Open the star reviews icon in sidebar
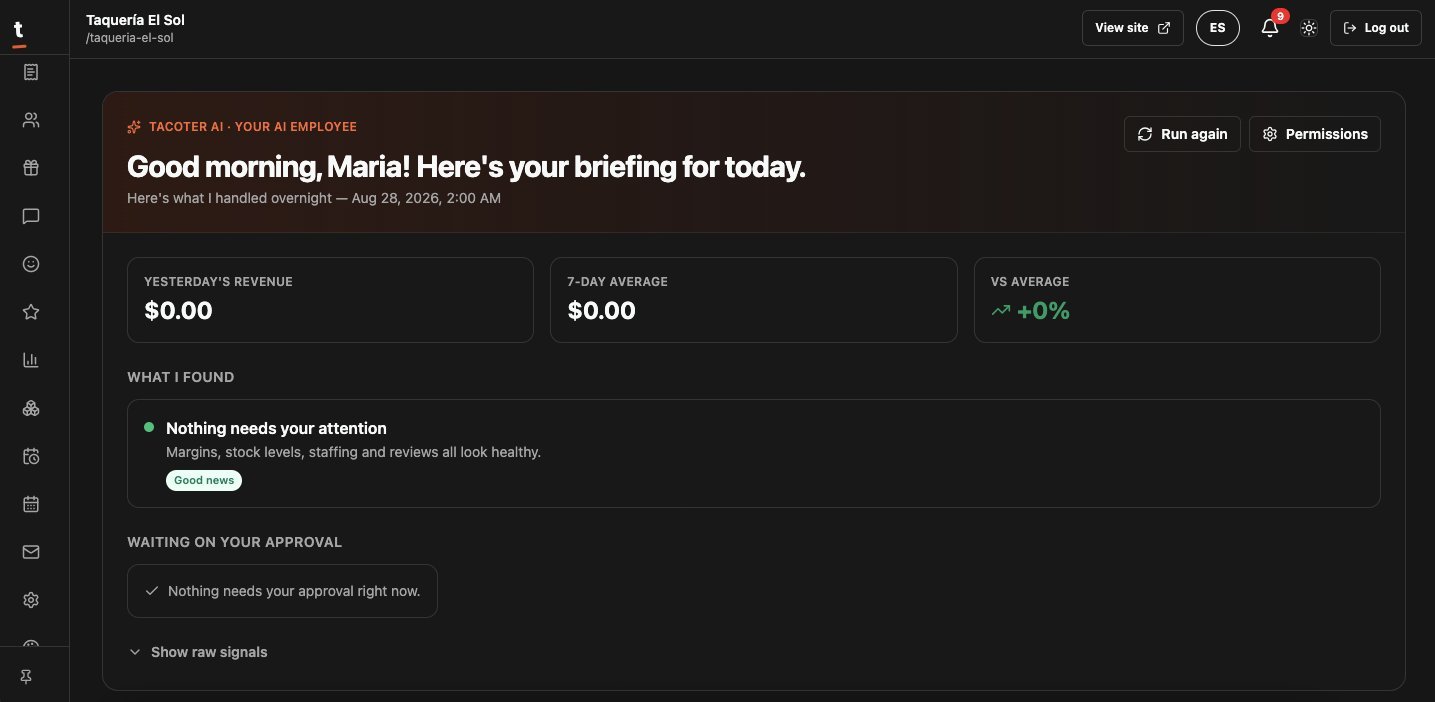 (x=31, y=312)
